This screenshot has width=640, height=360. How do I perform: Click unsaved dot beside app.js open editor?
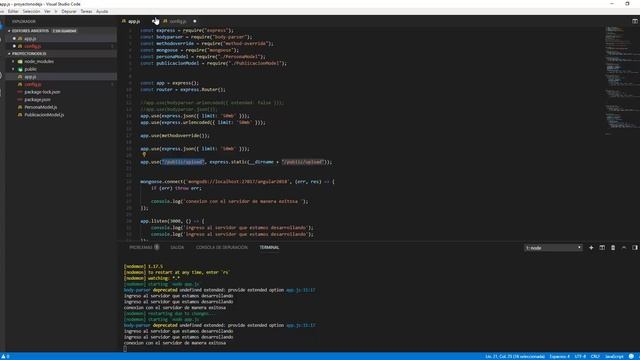14,38
